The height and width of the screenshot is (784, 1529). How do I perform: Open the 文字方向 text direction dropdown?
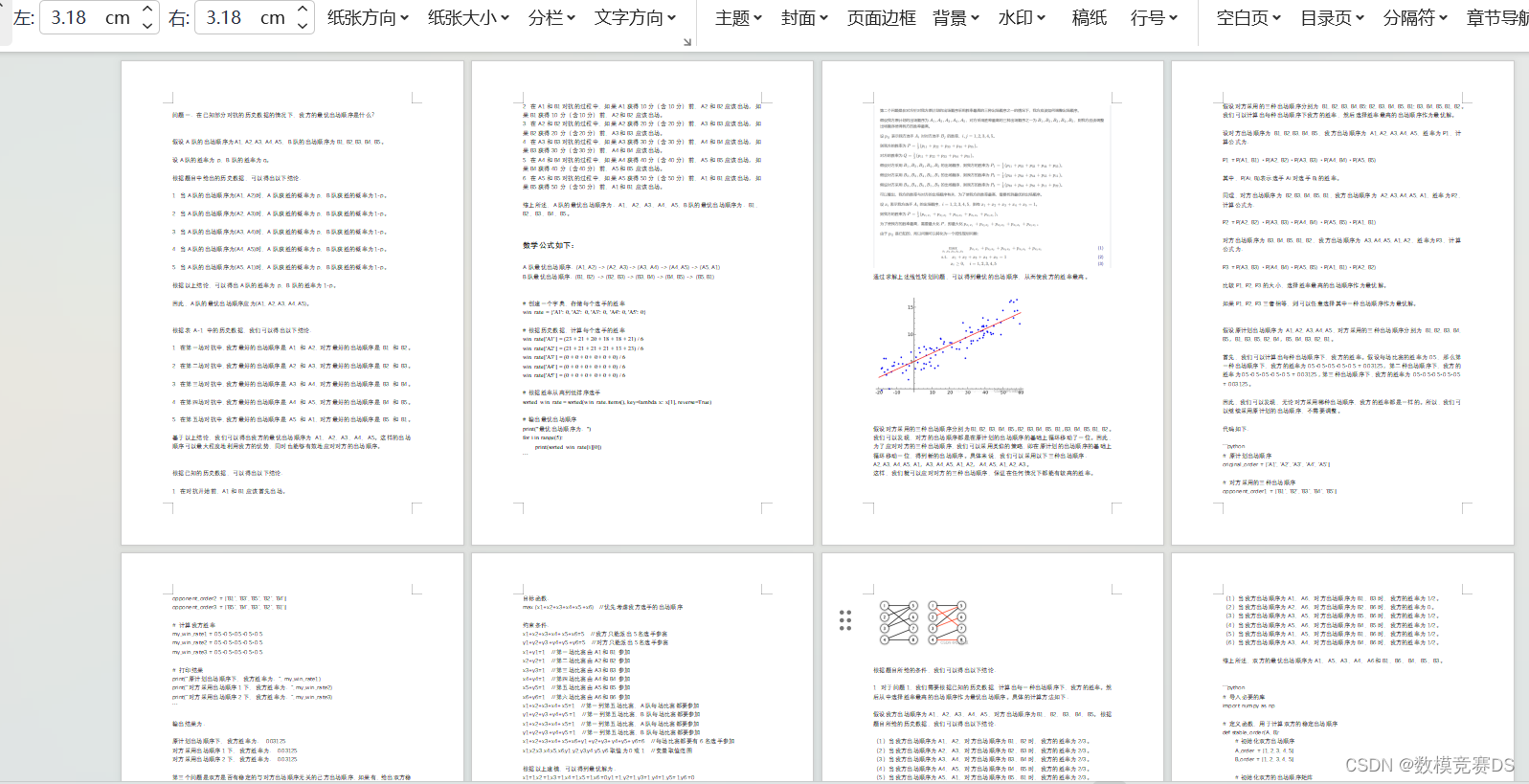pyautogui.click(x=635, y=17)
